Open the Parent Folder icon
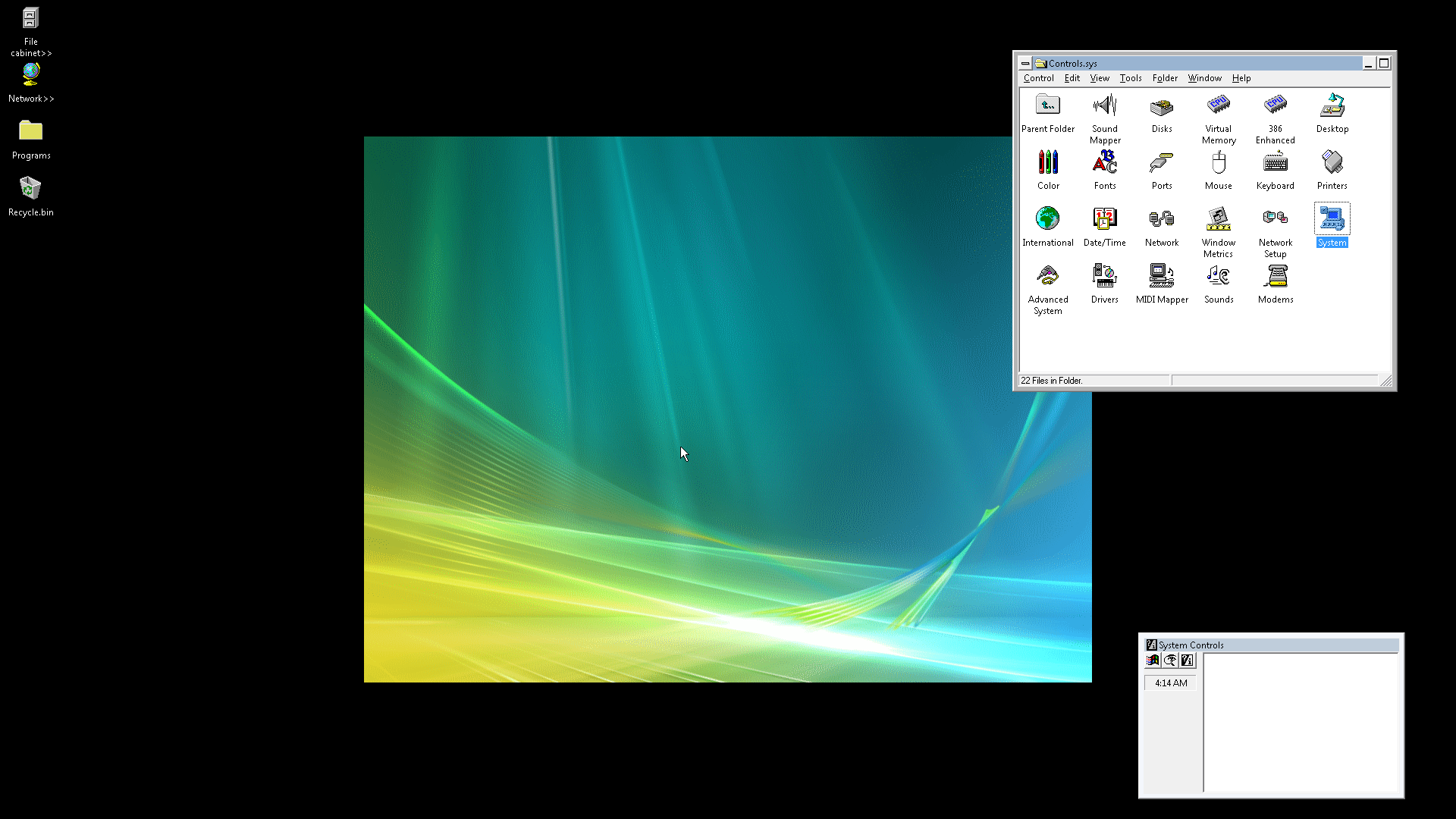Image resolution: width=1456 pixels, height=819 pixels. tap(1047, 105)
